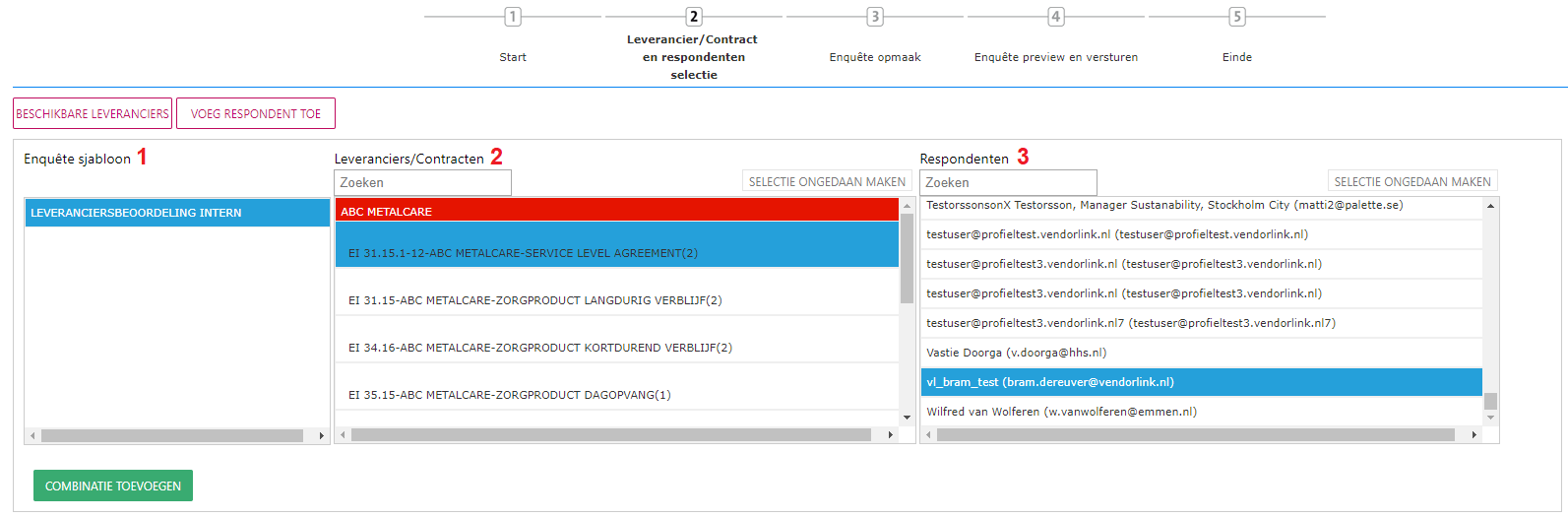The height and width of the screenshot is (518, 1568).
Task: Open the Beschikbare Leveranciers button
Action: pyautogui.click(x=93, y=113)
